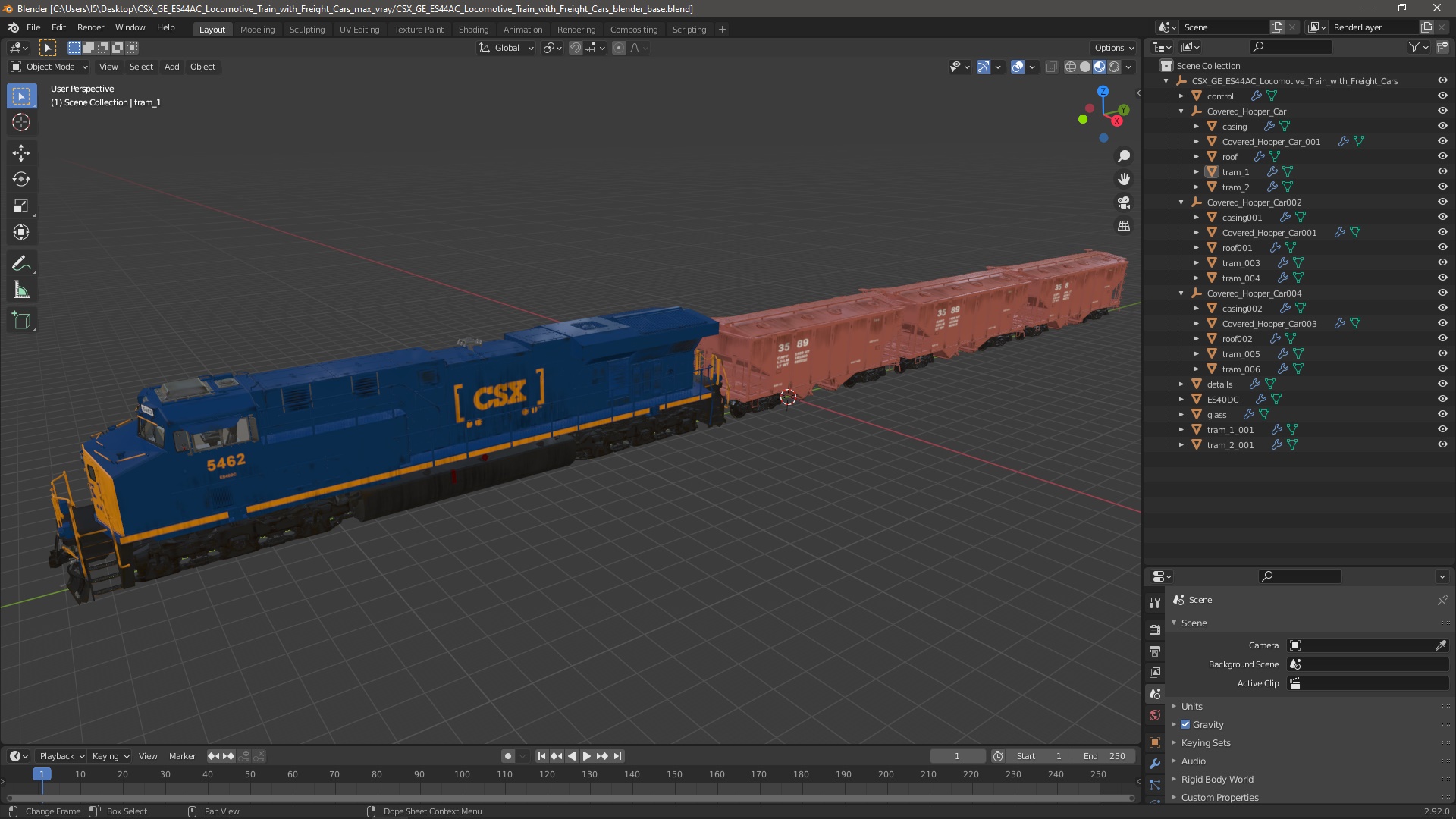Select the Transform tool

(21, 233)
